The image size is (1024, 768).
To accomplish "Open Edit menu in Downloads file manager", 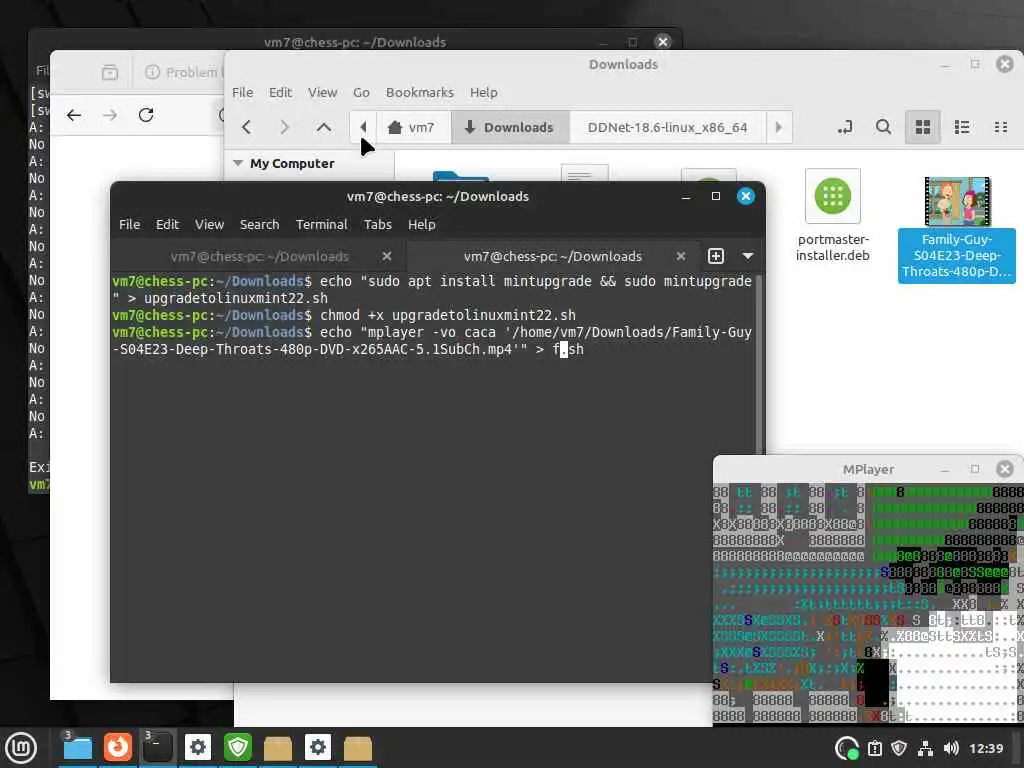I will point(280,92).
